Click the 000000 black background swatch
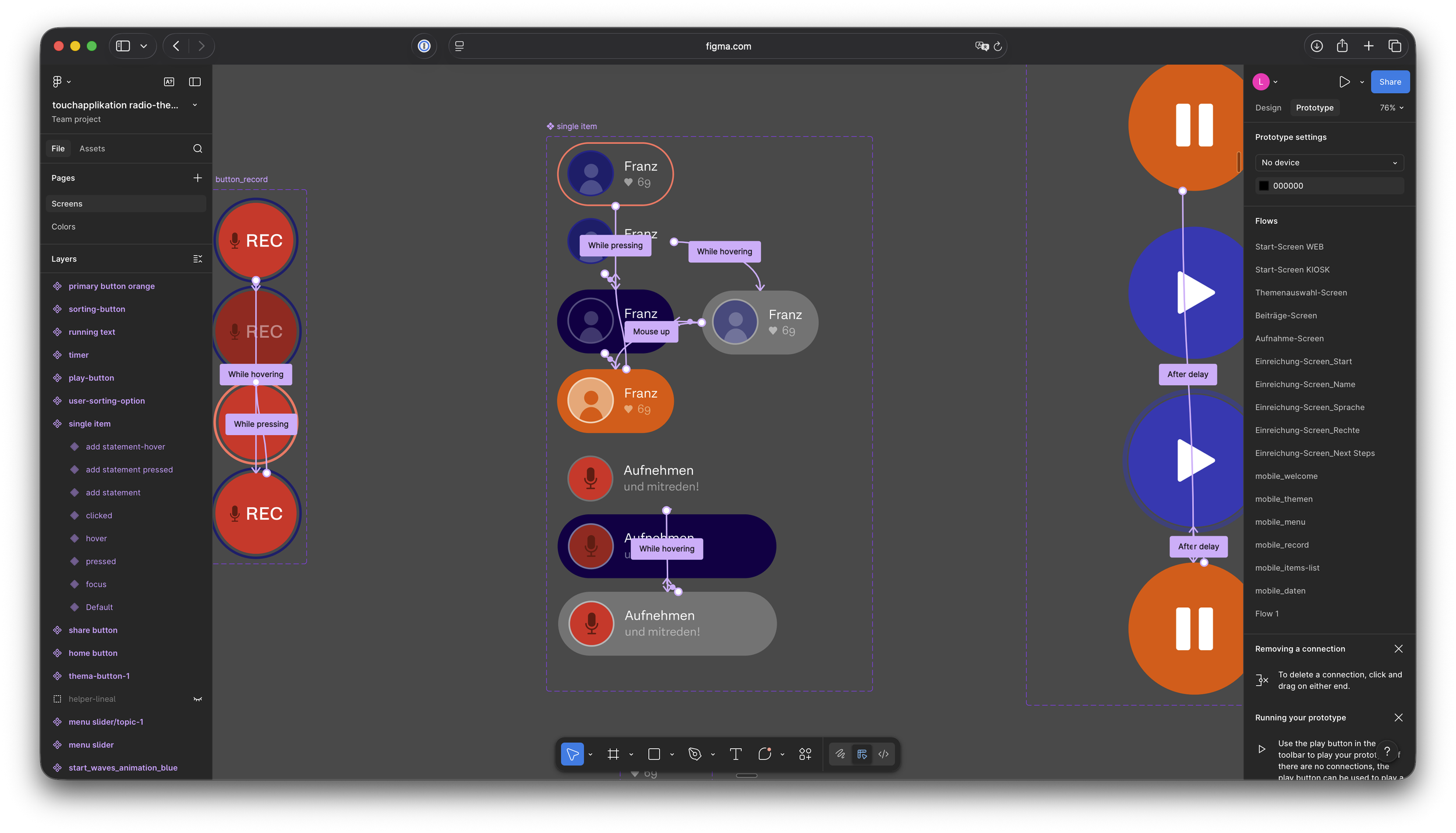 pos(1263,186)
